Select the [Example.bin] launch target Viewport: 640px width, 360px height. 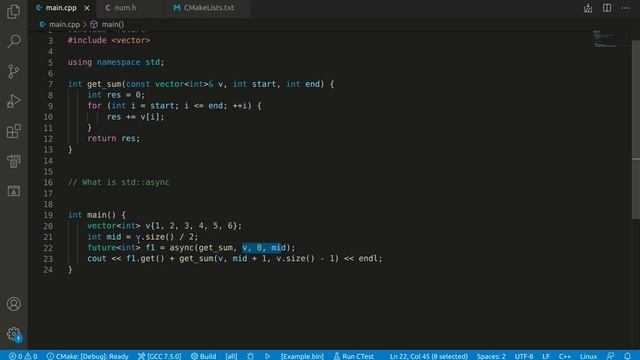(x=302, y=356)
